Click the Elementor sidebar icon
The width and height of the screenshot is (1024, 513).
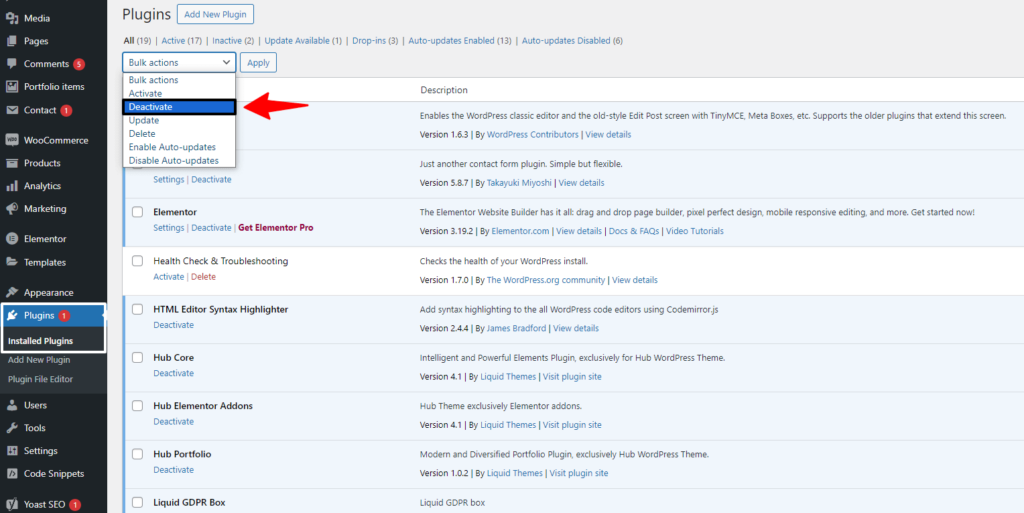(12, 239)
